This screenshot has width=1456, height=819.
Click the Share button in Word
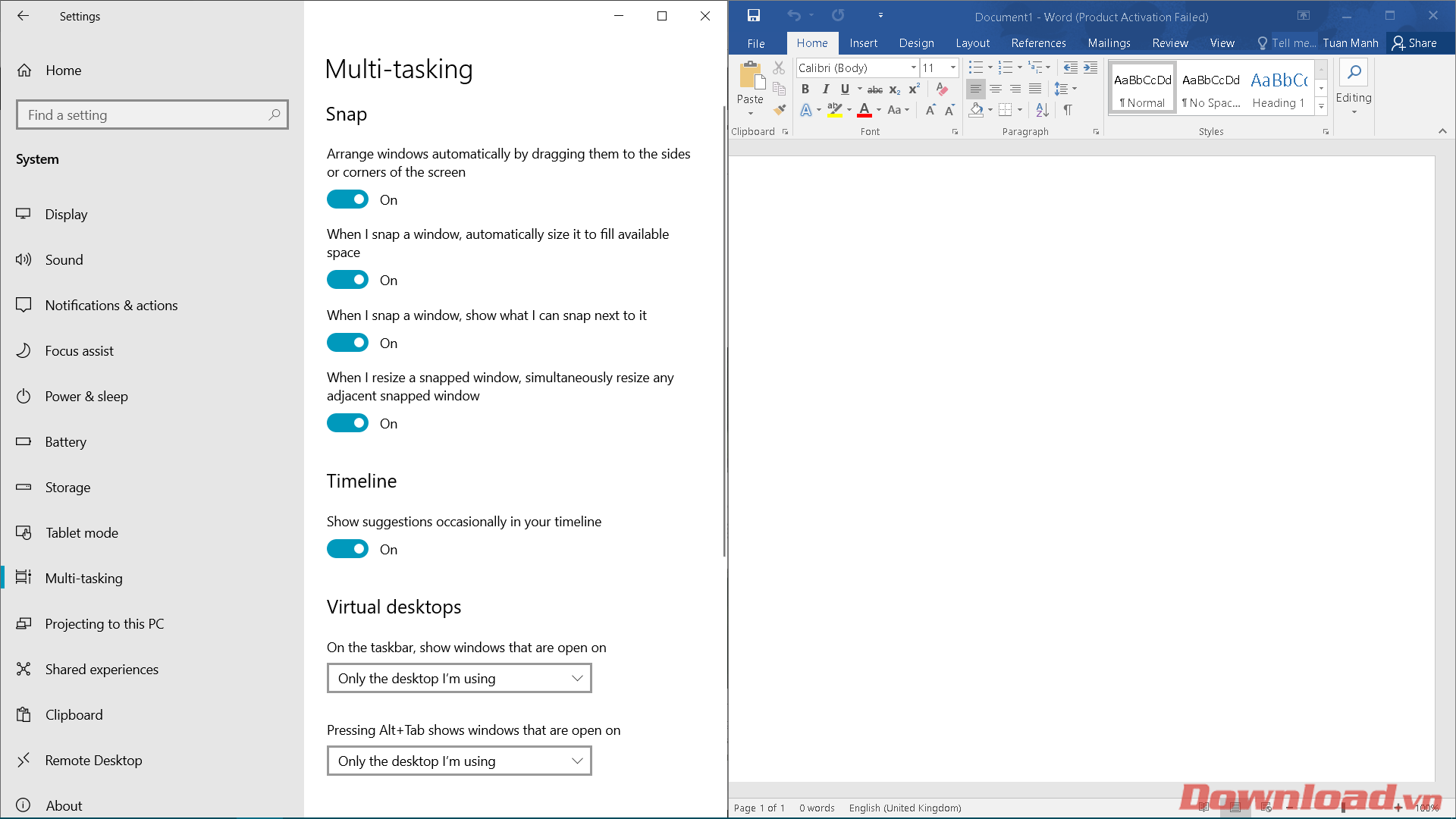tap(1414, 43)
